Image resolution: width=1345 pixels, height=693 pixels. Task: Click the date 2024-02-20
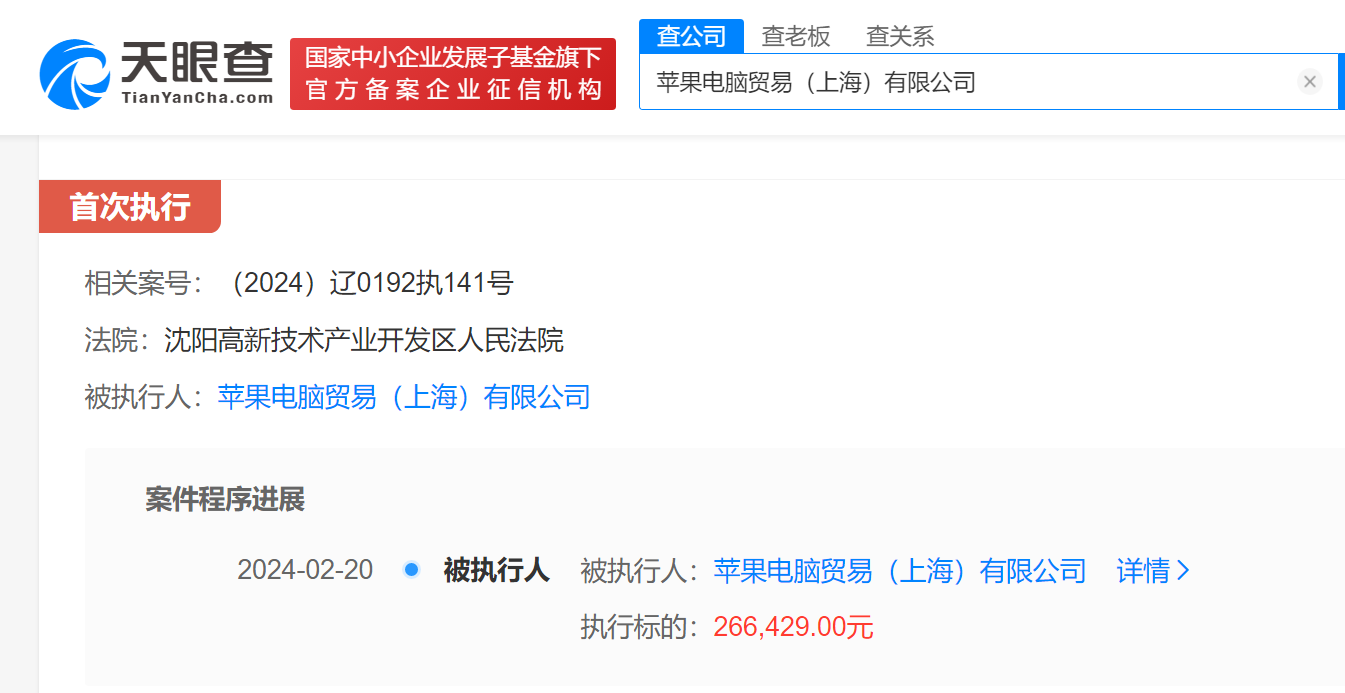(305, 570)
